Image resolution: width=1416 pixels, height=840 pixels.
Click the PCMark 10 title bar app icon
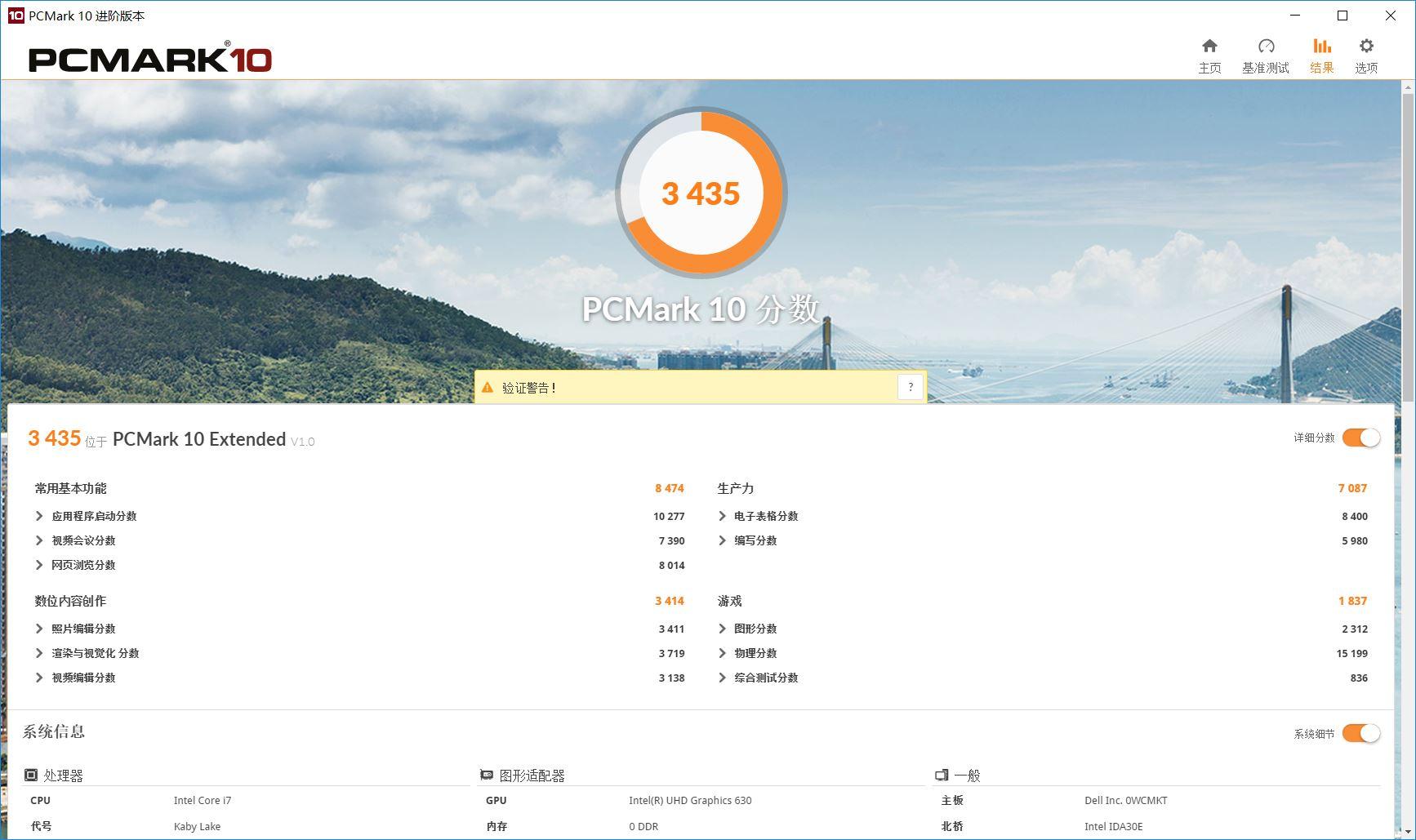tap(16, 16)
